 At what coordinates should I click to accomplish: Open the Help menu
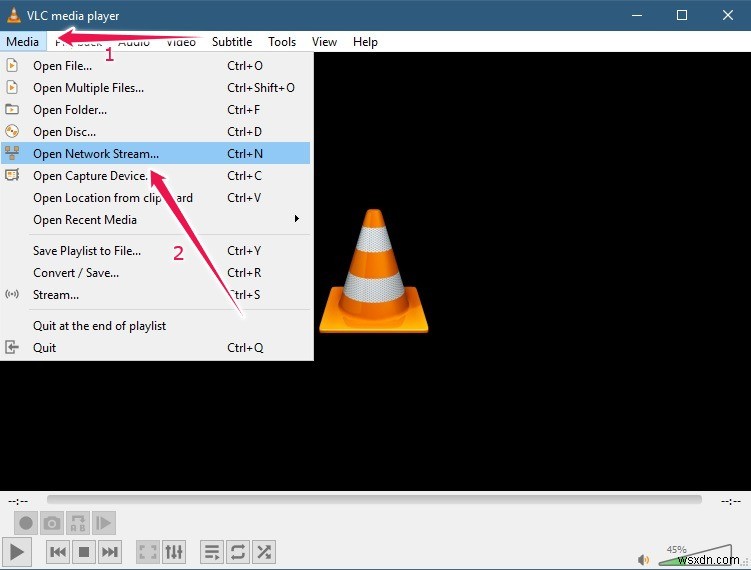click(365, 42)
